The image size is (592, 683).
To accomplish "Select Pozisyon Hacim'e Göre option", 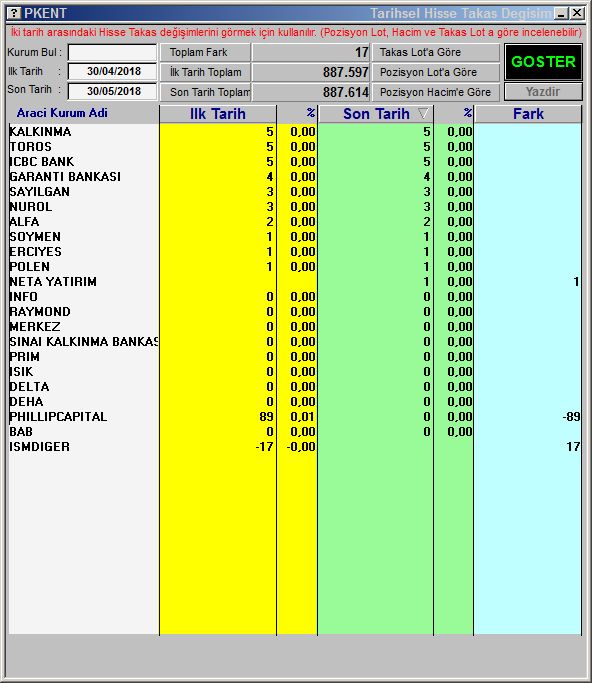I will tap(436, 92).
